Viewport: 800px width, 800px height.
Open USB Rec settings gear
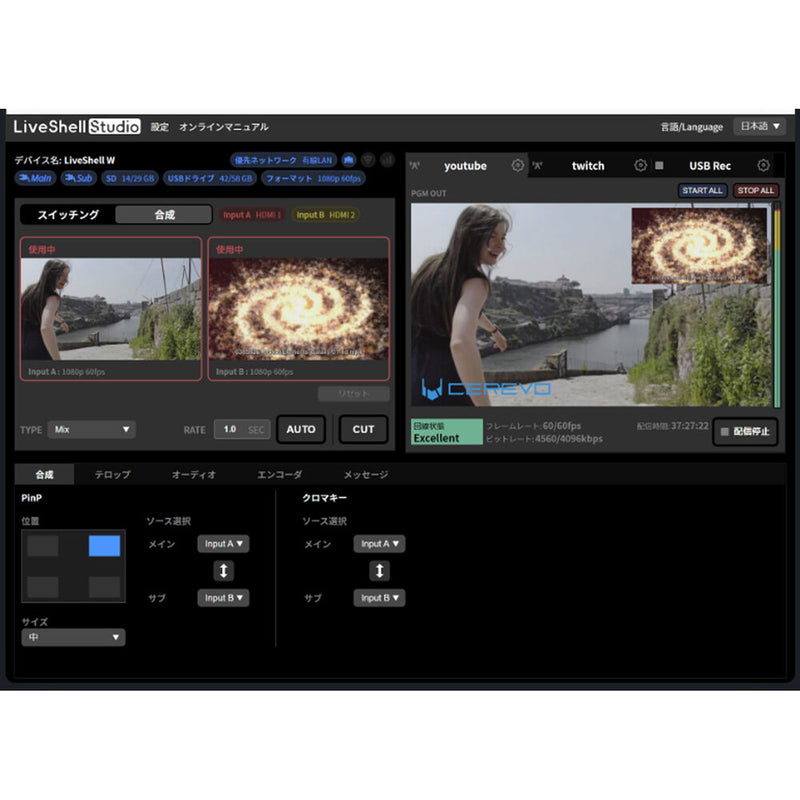pos(763,166)
